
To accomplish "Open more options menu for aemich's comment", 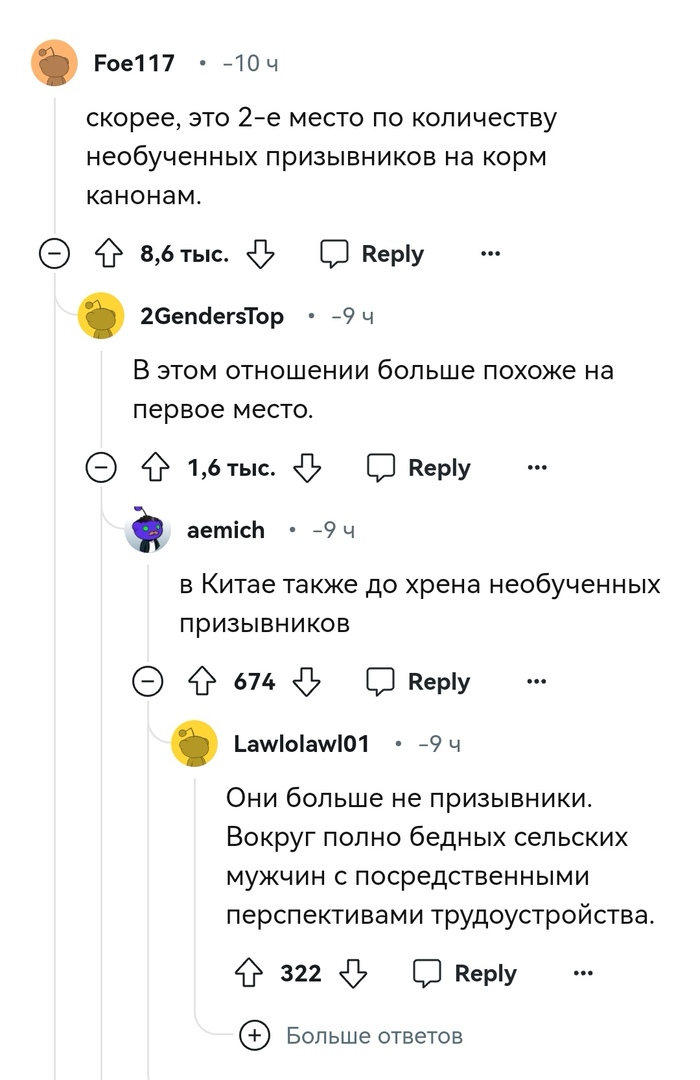I will point(537,682).
